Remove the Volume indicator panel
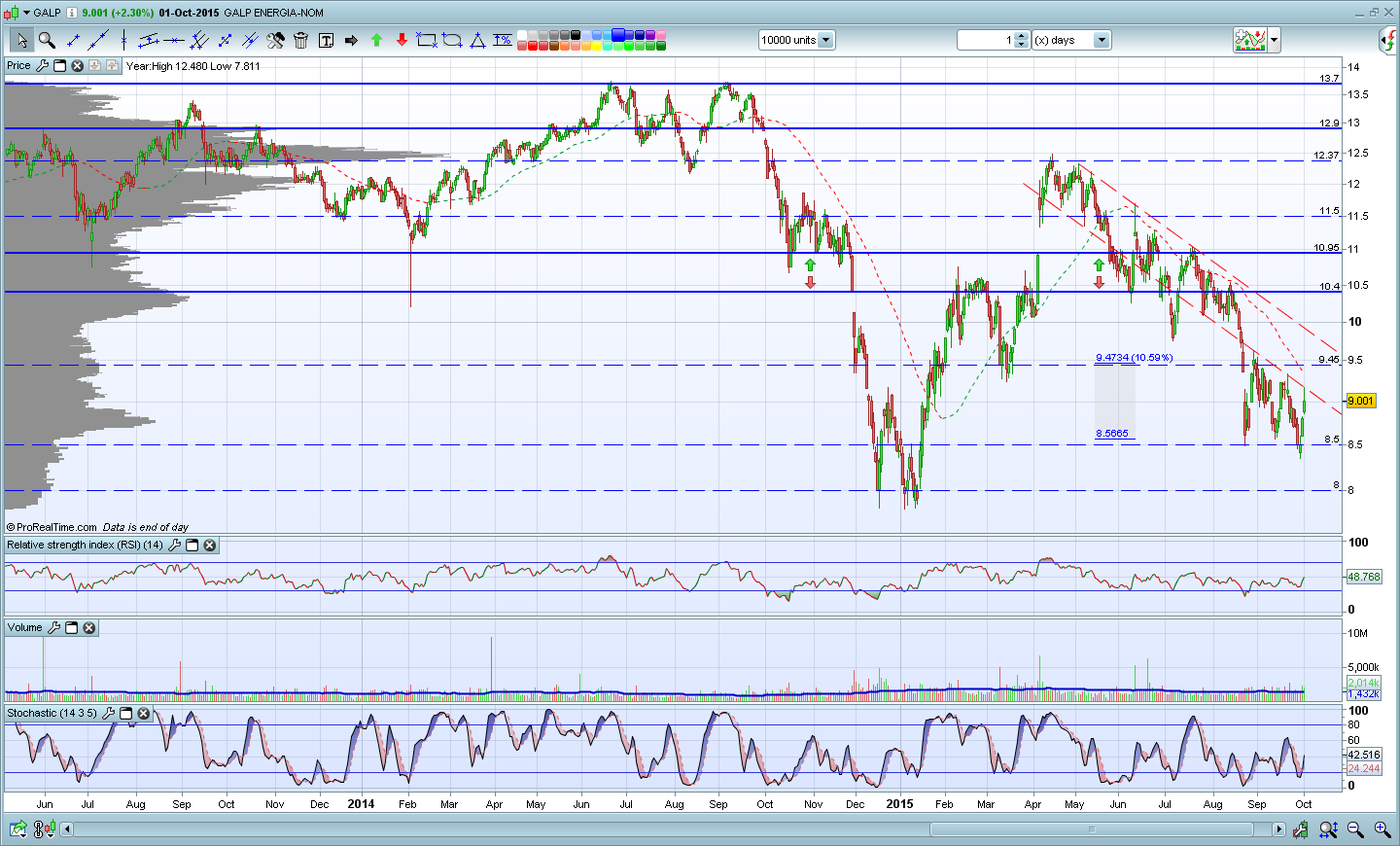The image size is (1400, 846). point(88,628)
